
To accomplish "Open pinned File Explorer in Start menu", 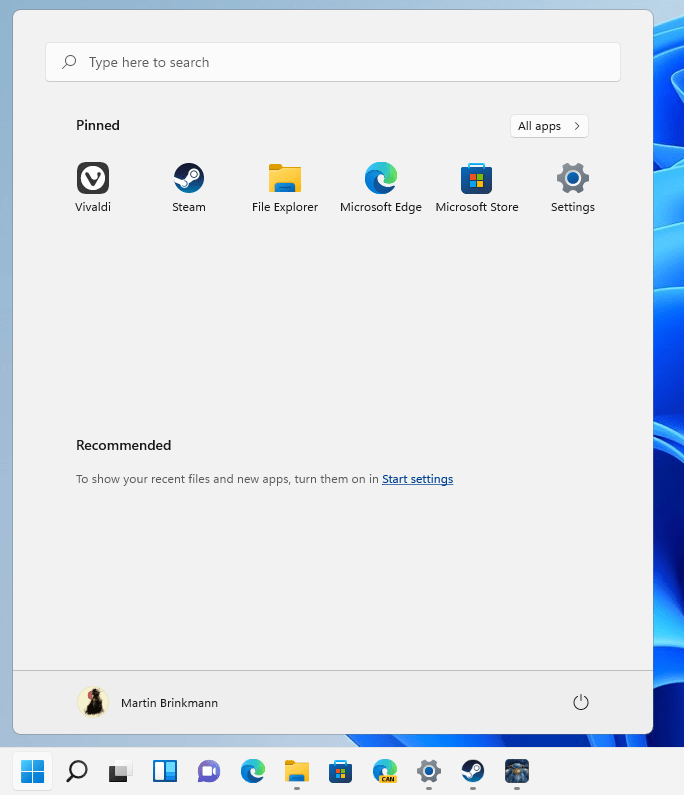I will [x=285, y=187].
